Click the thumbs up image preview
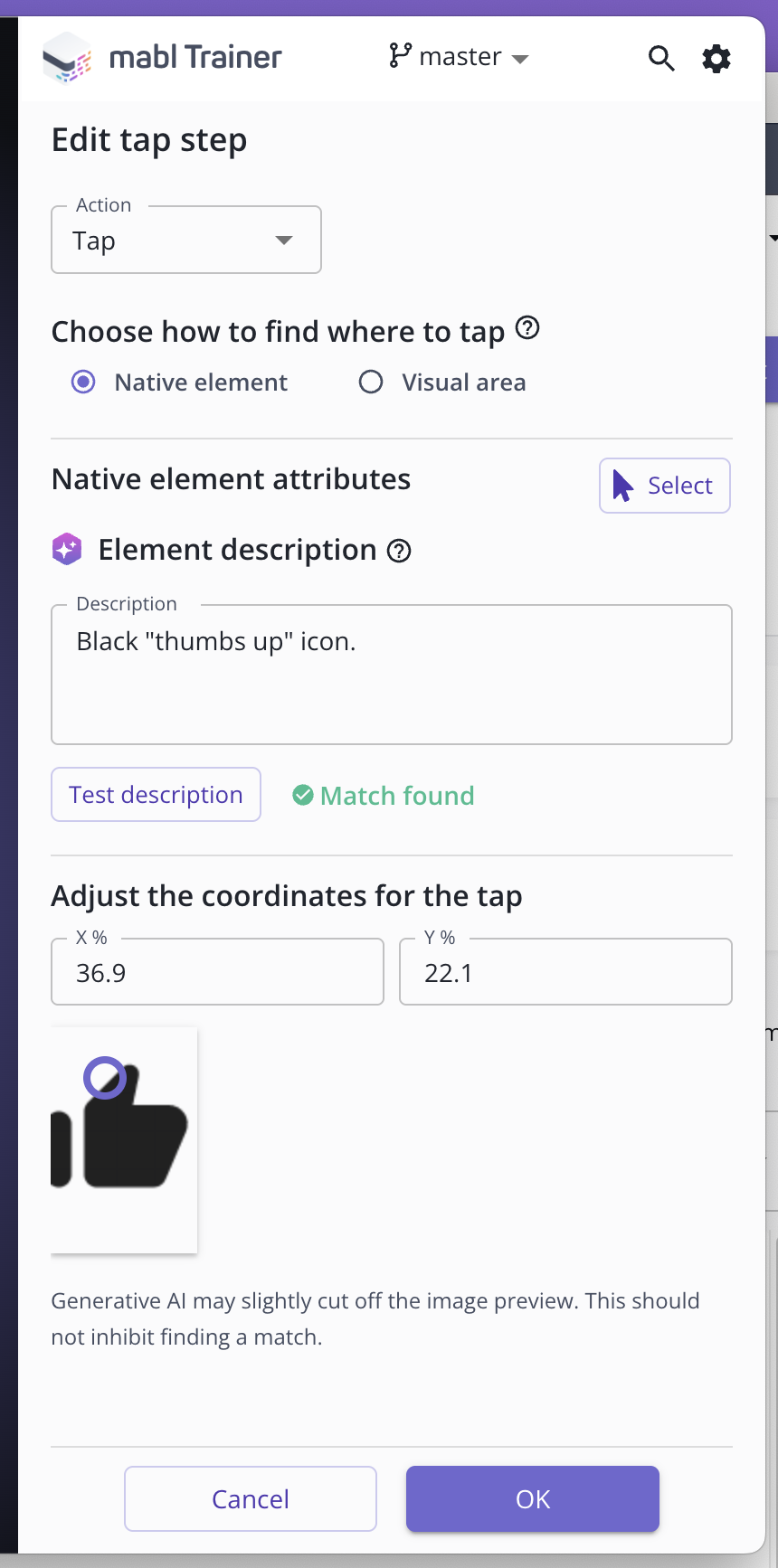The image size is (778, 1568). point(124,1139)
